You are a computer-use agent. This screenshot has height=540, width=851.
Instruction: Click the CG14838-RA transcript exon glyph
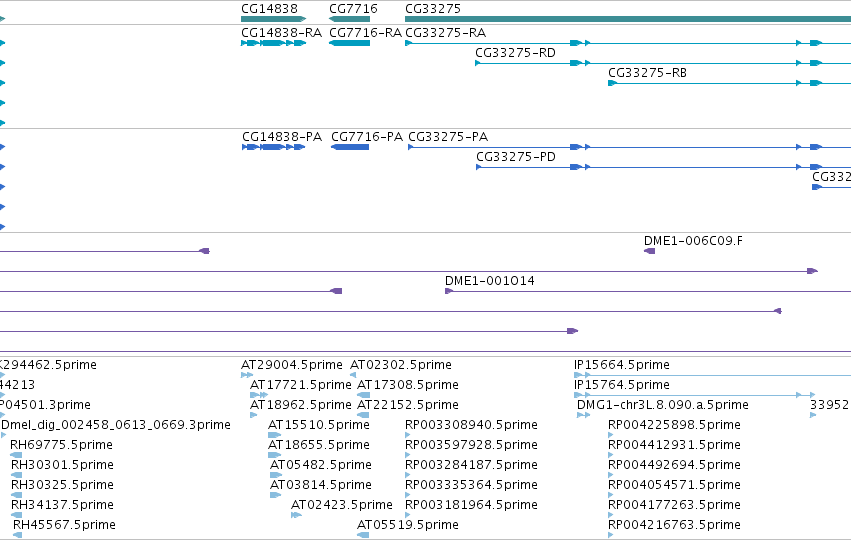(x=273, y=43)
